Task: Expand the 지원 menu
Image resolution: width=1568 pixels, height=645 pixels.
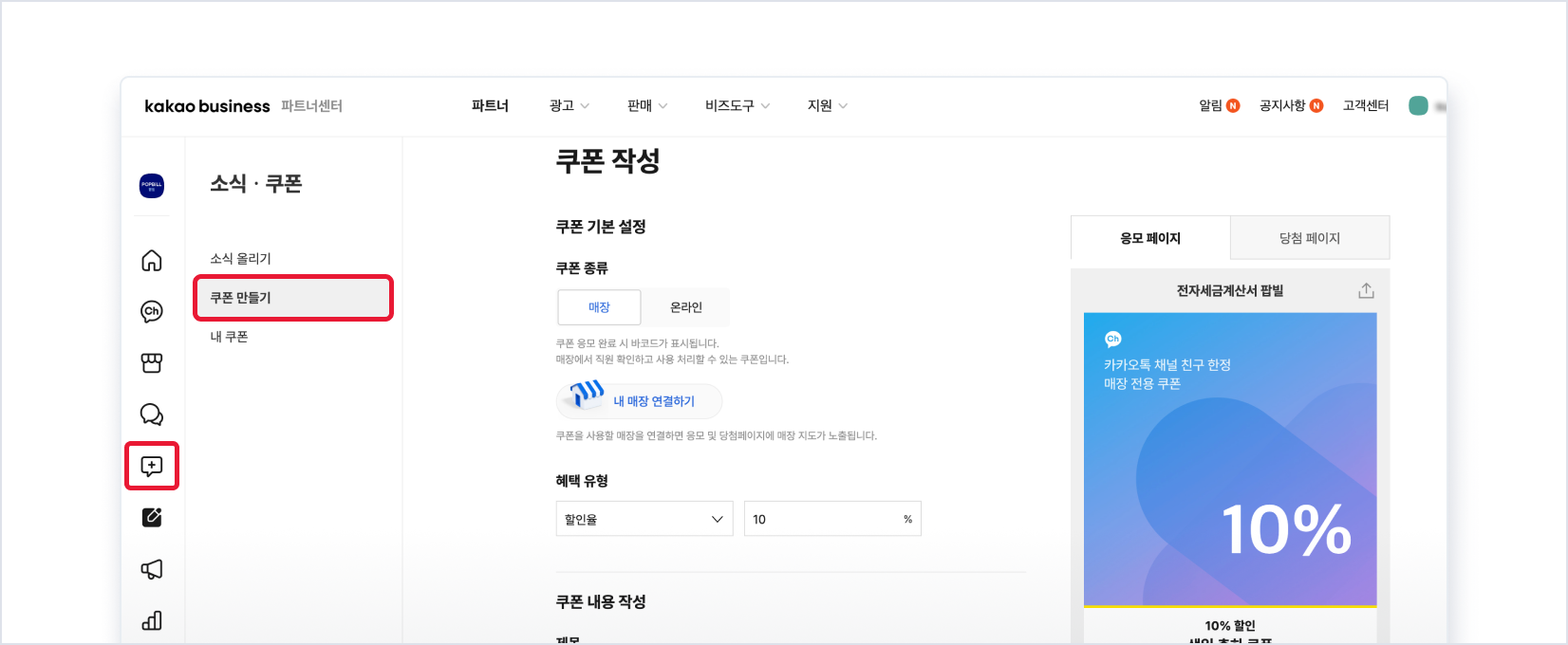Action: [828, 106]
